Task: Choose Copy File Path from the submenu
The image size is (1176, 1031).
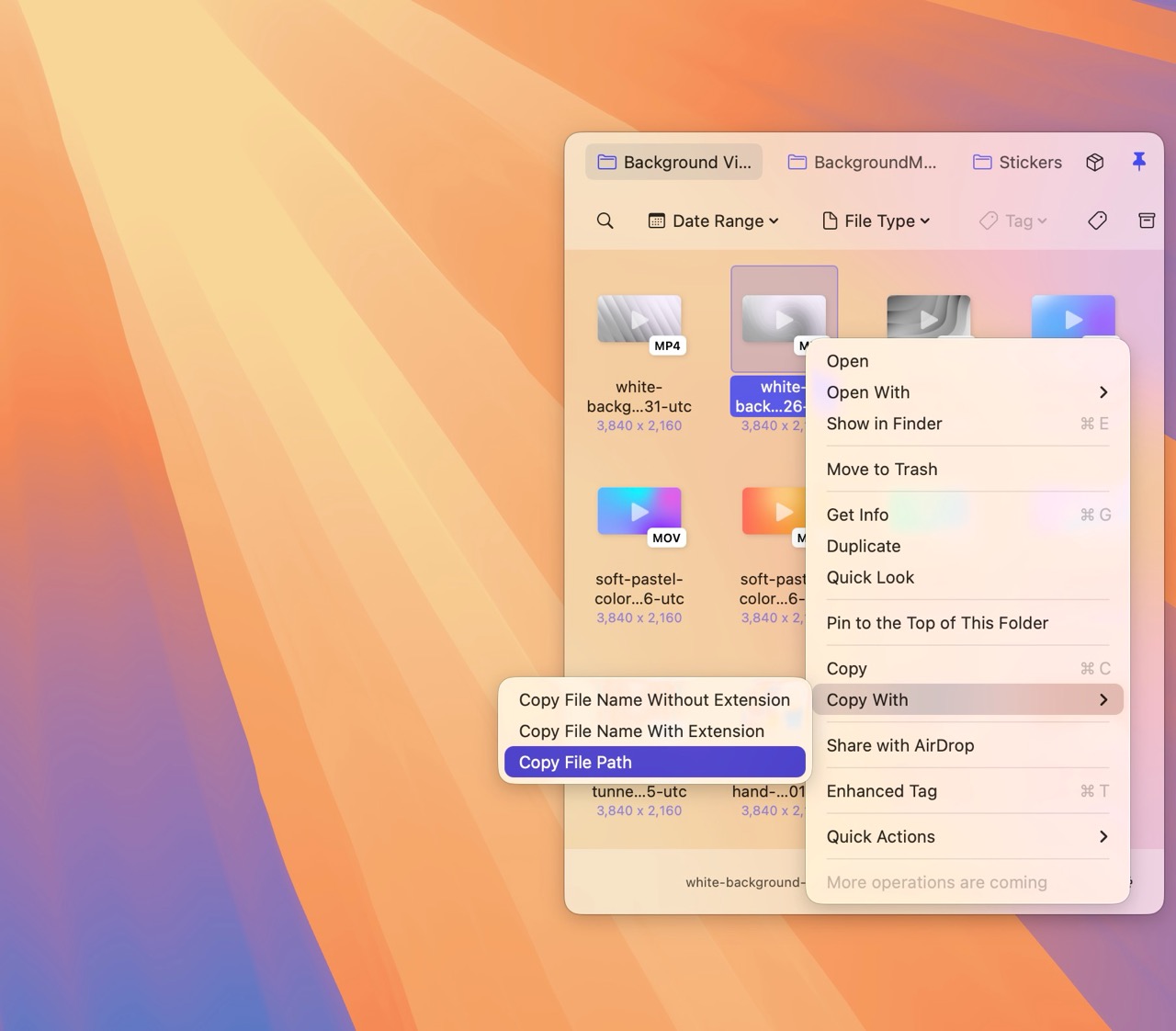Action: tap(574, 762)
